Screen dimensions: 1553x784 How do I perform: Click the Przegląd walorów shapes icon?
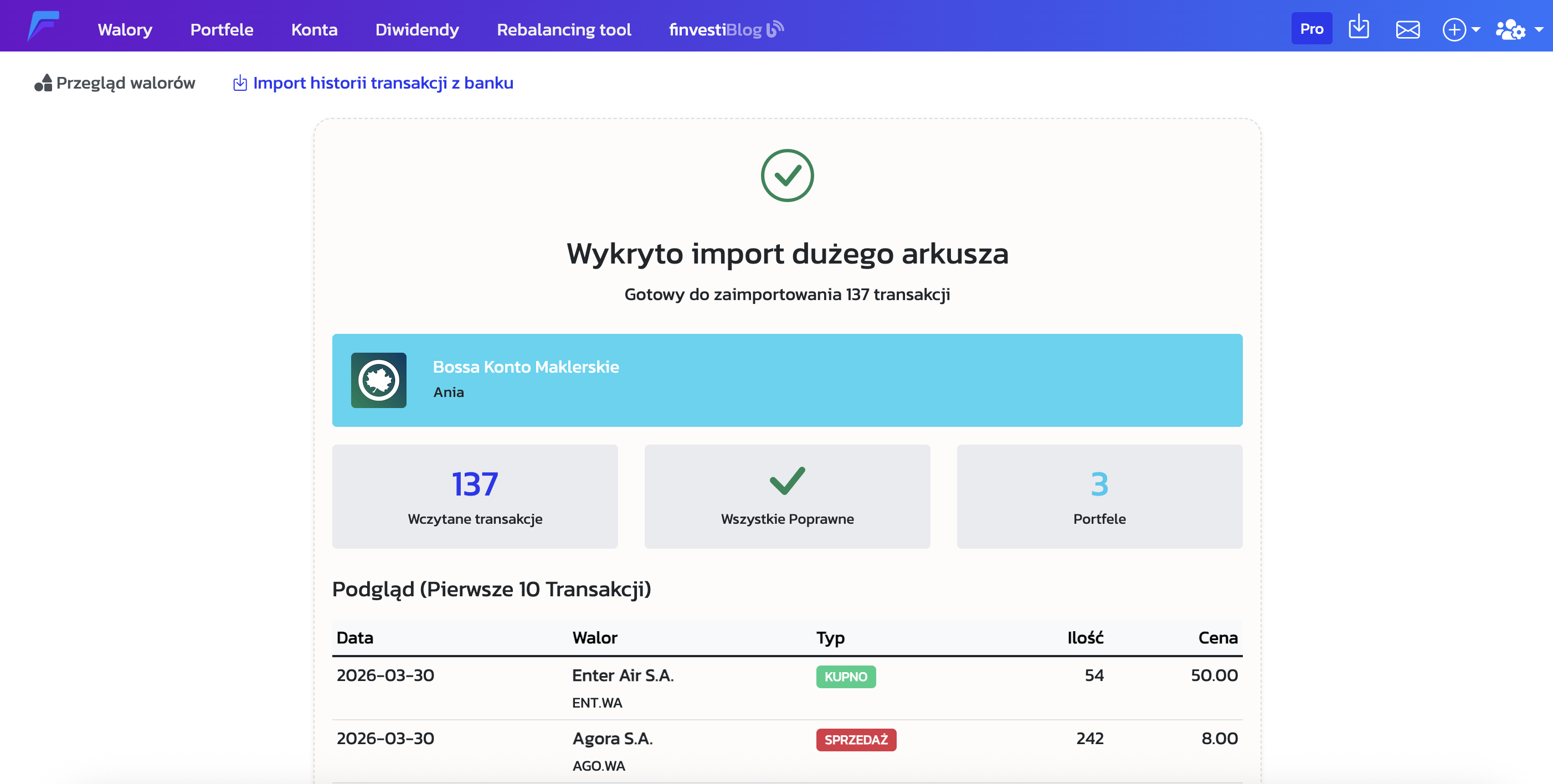(43, 82)
